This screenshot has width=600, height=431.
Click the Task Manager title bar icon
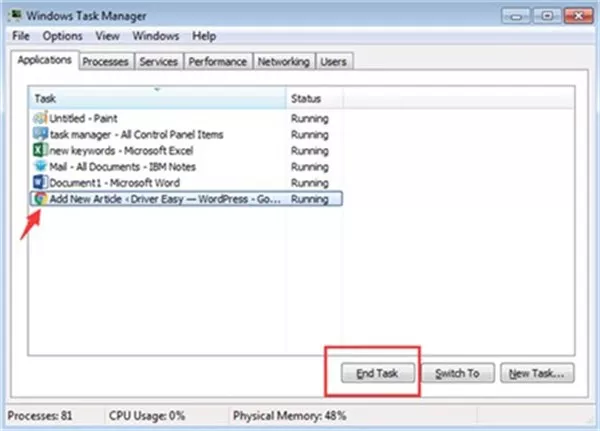coord(16,15)
